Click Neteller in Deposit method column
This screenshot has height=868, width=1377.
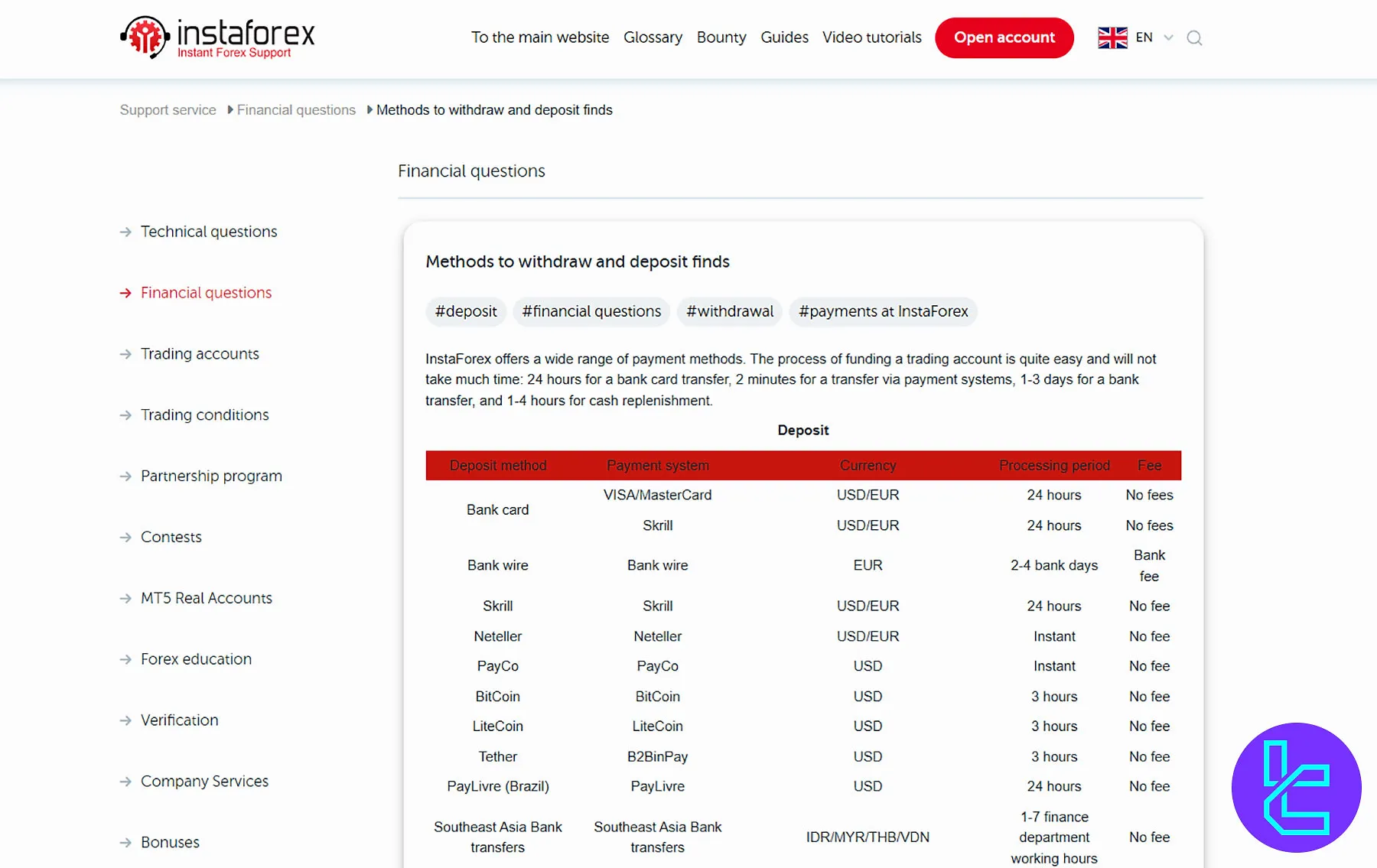click(498, 636)
